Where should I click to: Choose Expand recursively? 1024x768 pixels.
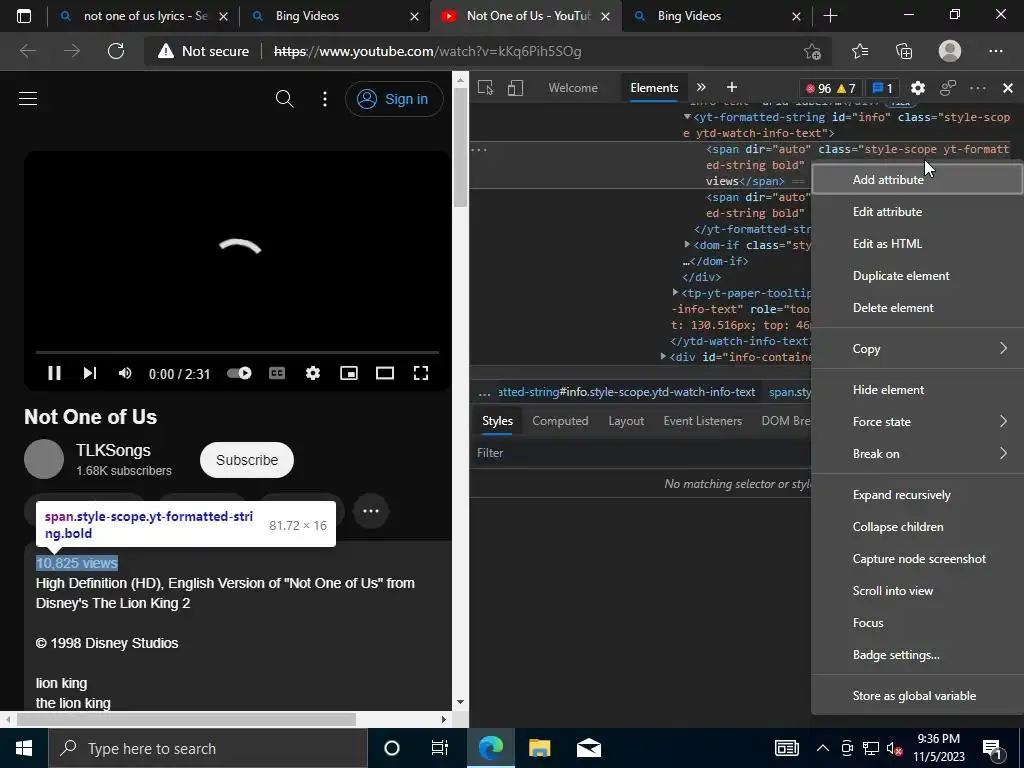coord(917,495)
